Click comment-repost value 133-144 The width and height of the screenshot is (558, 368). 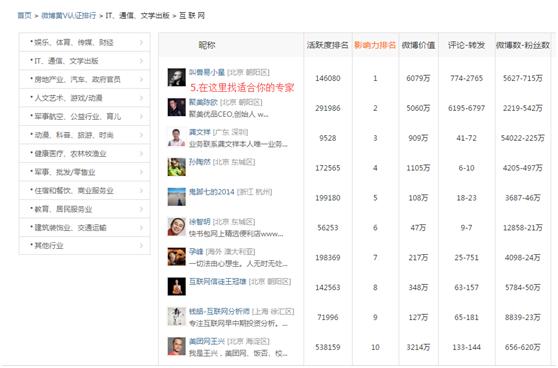467,347
